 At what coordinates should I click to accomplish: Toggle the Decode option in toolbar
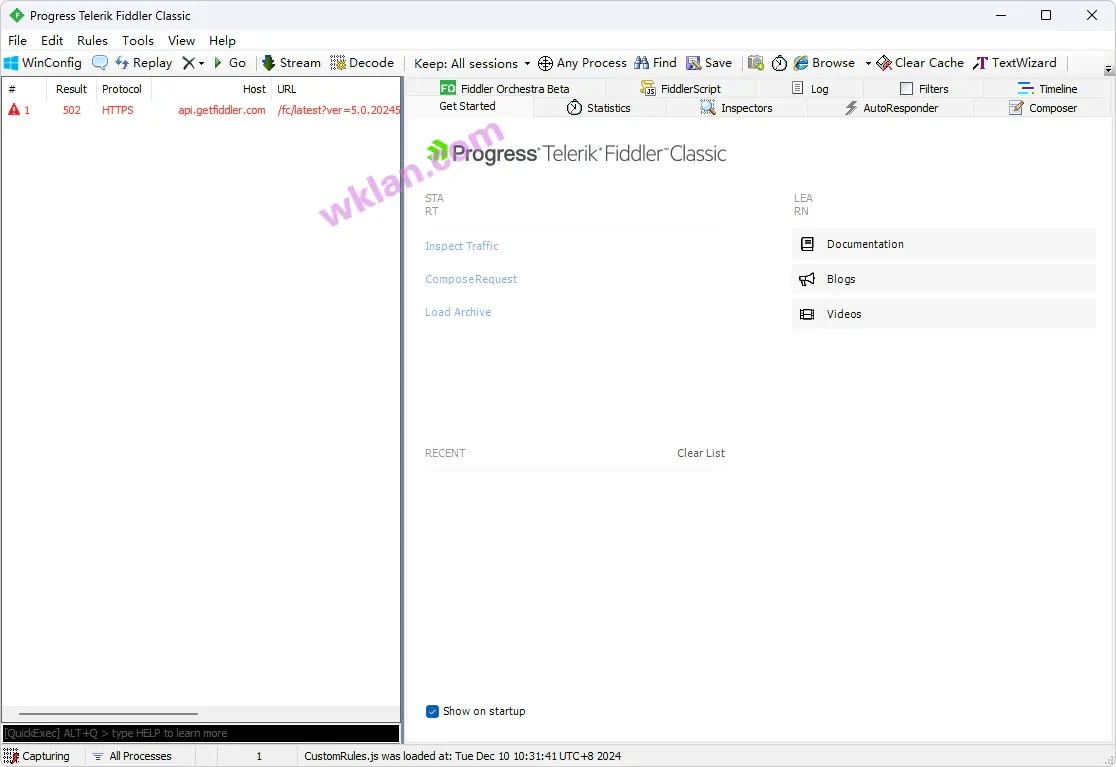click(362, 63)
